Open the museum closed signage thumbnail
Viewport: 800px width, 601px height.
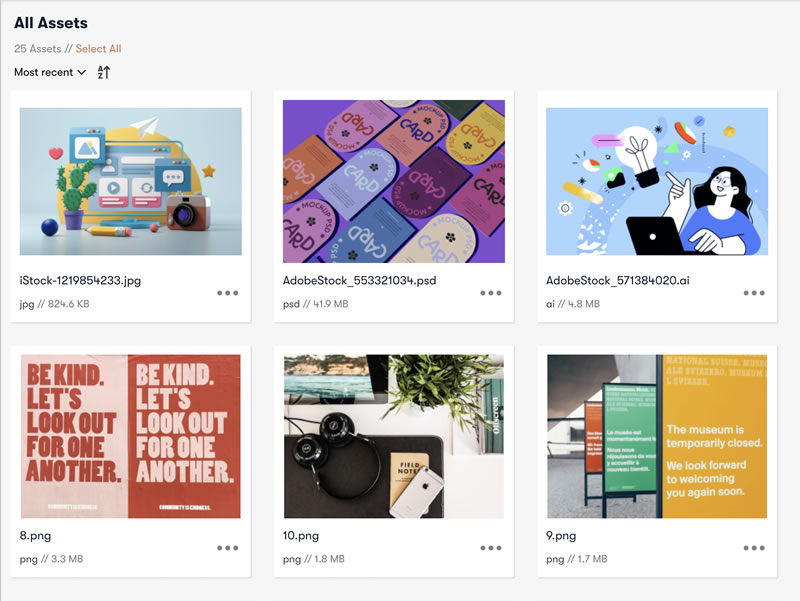657,436
